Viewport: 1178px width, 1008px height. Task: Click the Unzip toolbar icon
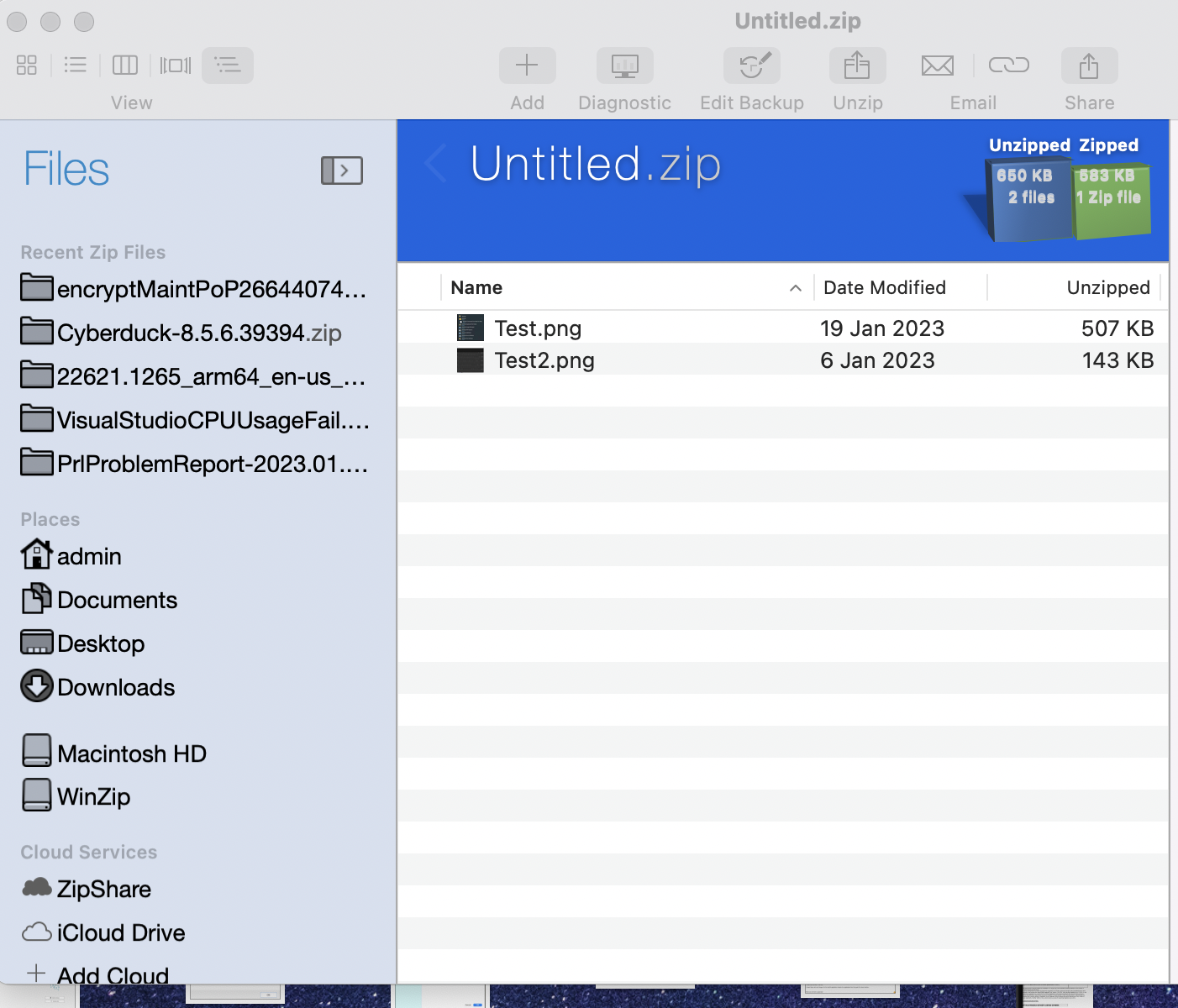[x=857, y=66]
